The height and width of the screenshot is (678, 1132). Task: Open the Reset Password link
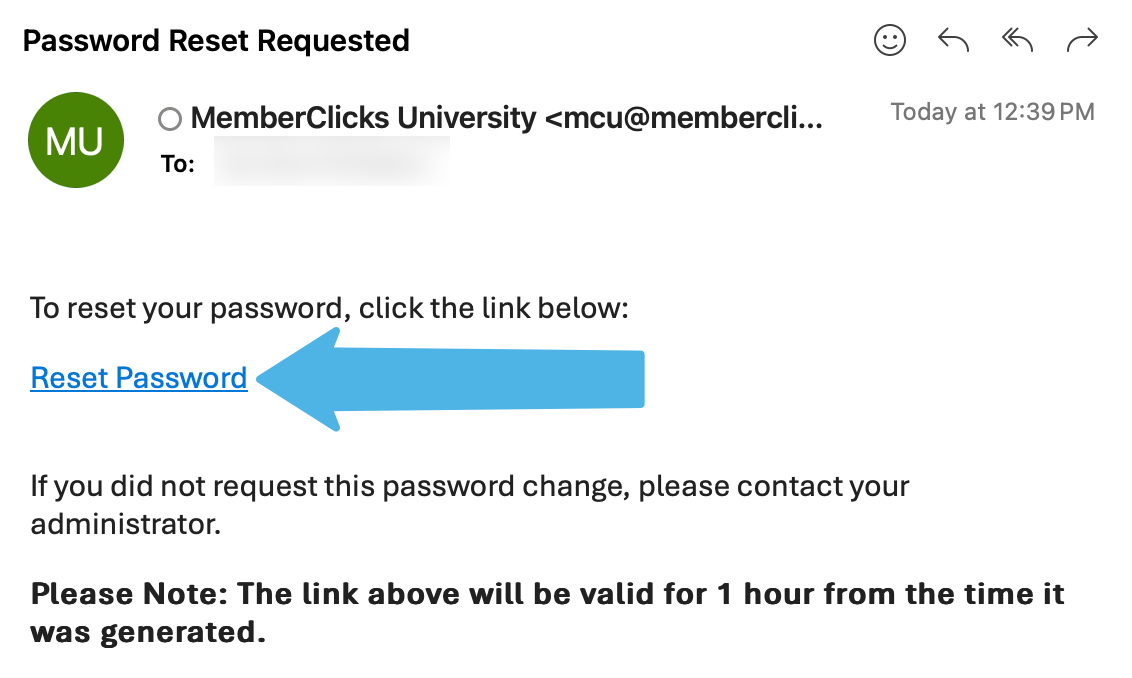(139, 378)
